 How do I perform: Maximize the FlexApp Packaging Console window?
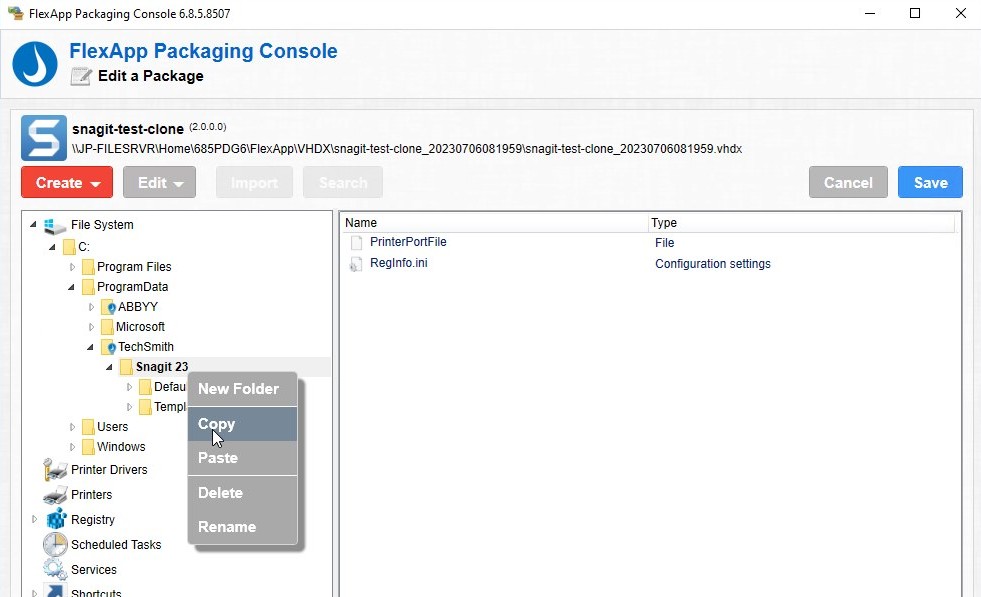click(x=915, y=13)
